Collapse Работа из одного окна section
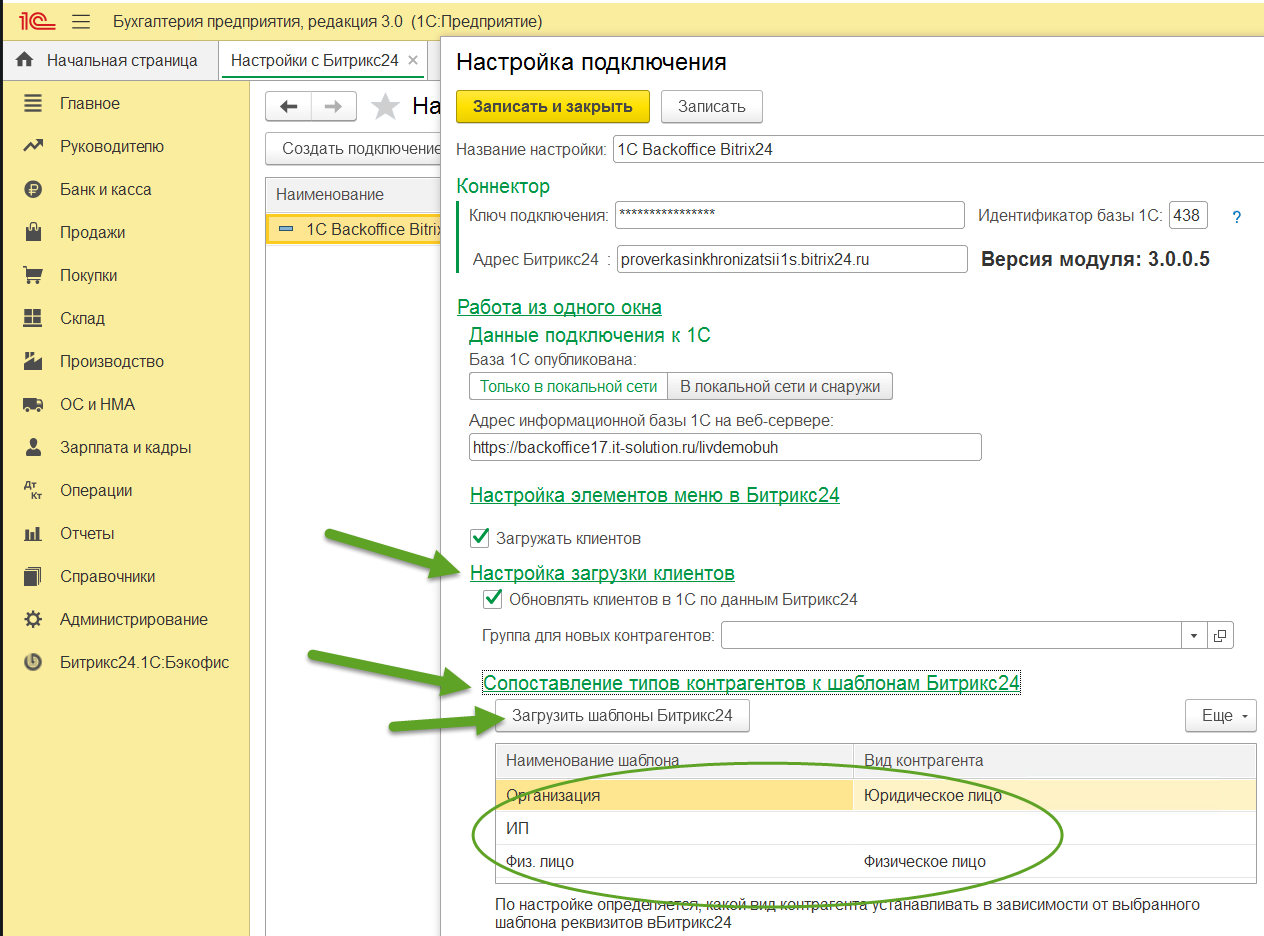The height and width of the screenshot is (936, 1264). 559,307
